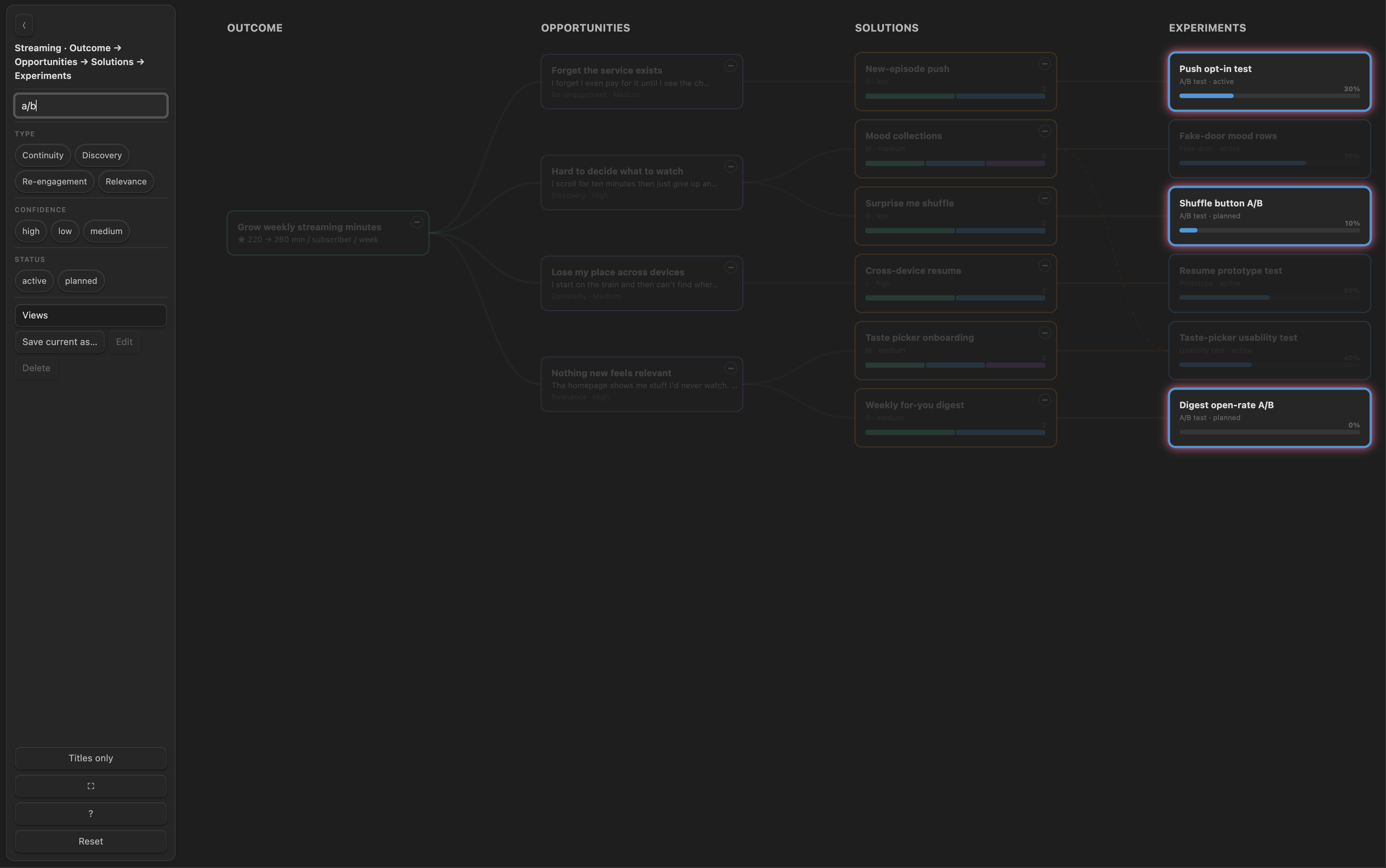Collapse the Weekly for-you digest solution
The image size is (1386, 868).
(1044, 400)
